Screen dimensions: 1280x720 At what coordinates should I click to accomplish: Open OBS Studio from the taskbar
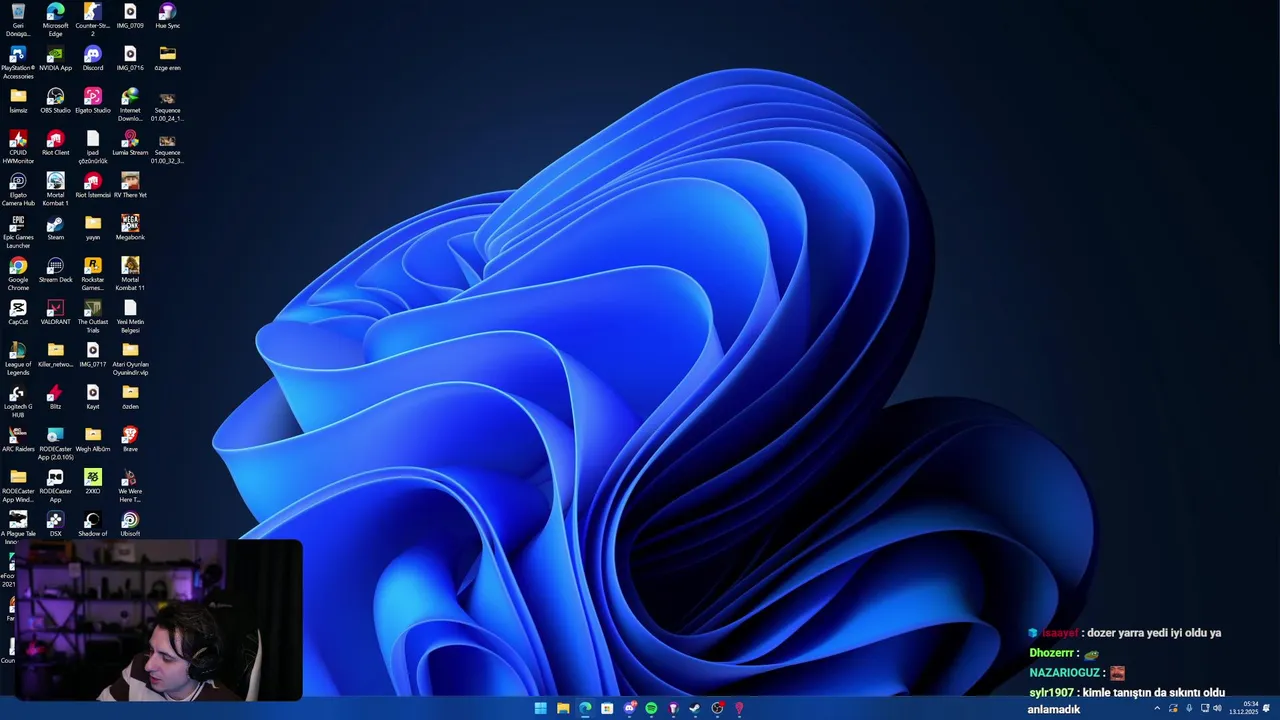coord(717,708)
